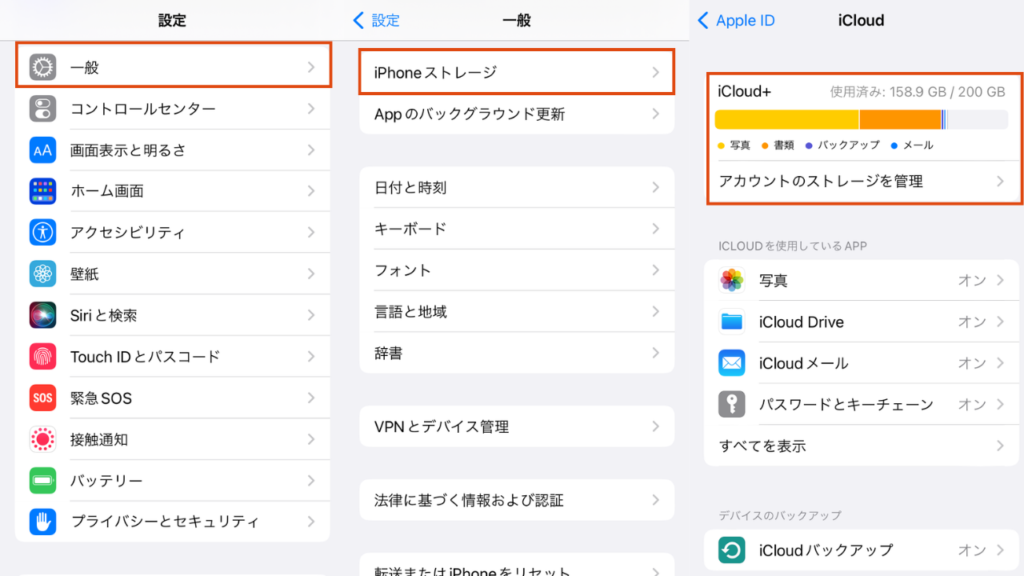The width and height of the screenshot is (1024, 576).
Task: Open Appのバックグラウンド更新
Action: coord(517,114)
